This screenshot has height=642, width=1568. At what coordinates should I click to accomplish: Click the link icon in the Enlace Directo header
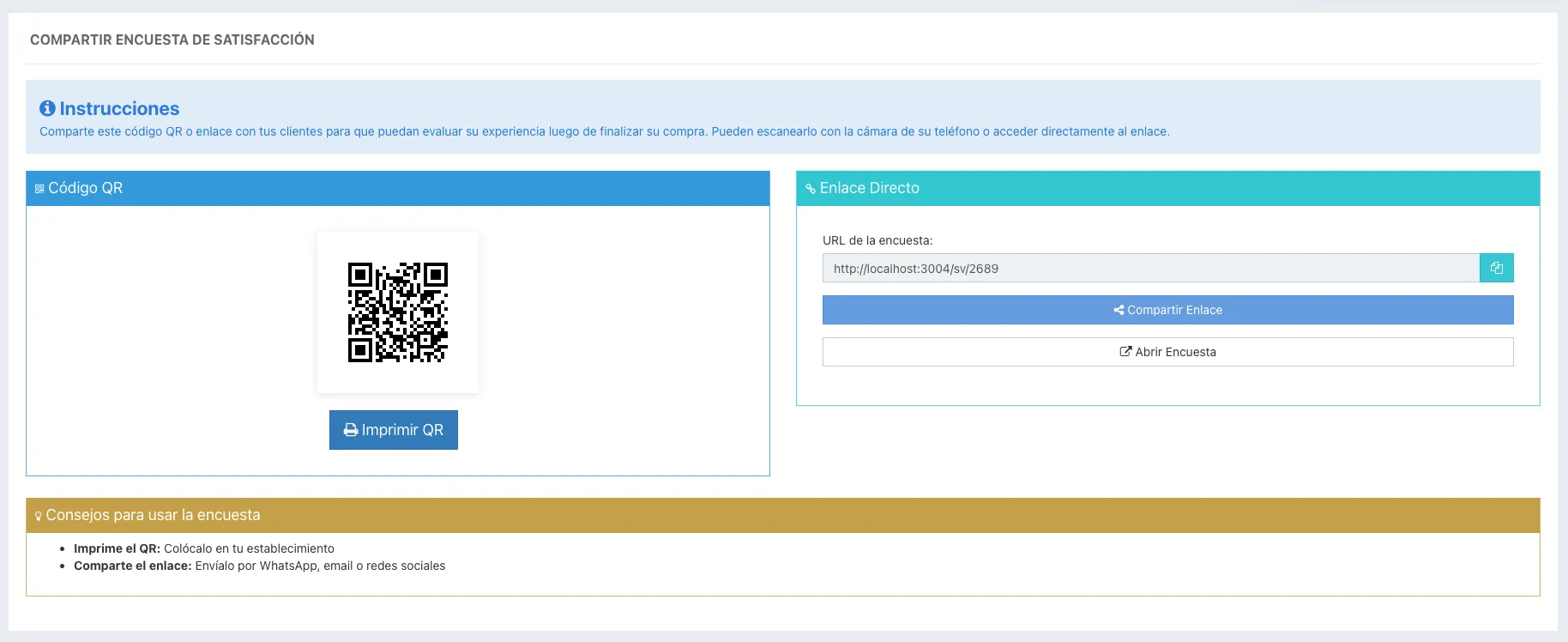pos(811,189)
